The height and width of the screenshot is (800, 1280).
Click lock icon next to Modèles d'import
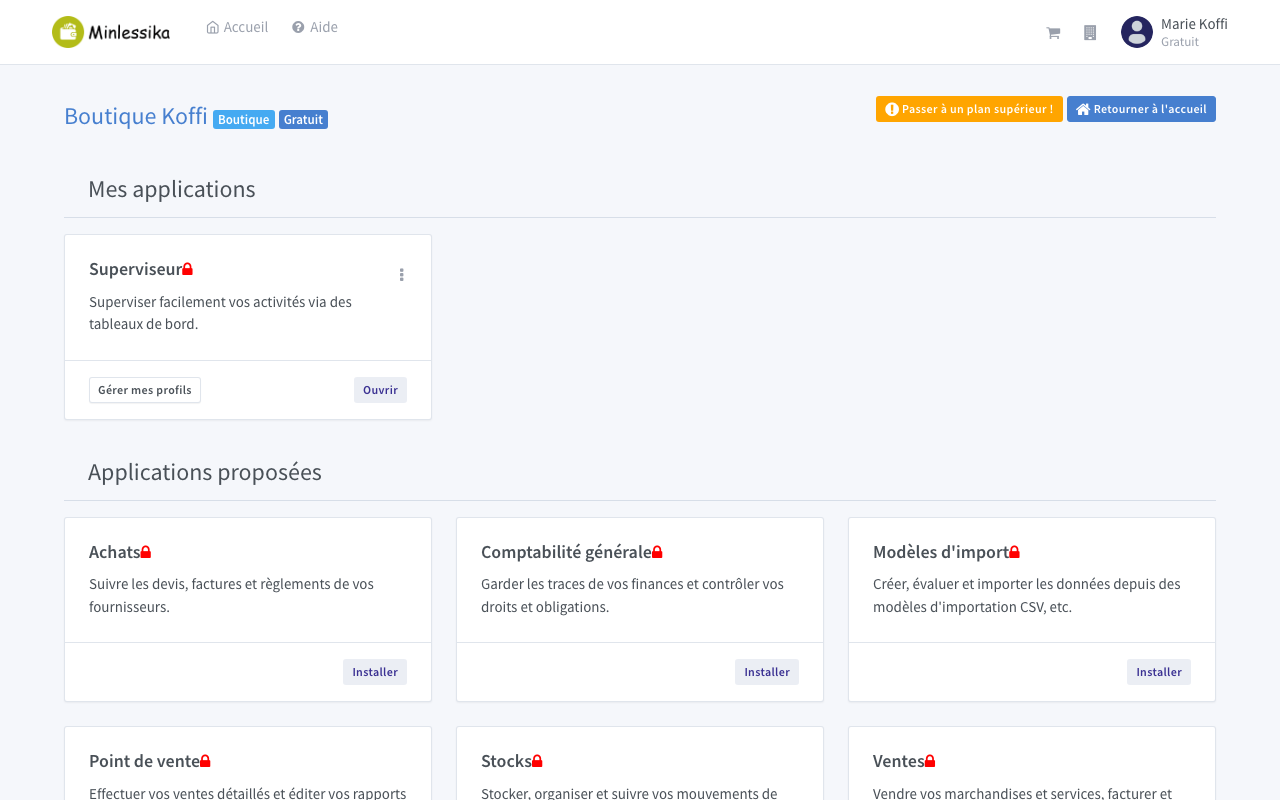point(1014,552)
